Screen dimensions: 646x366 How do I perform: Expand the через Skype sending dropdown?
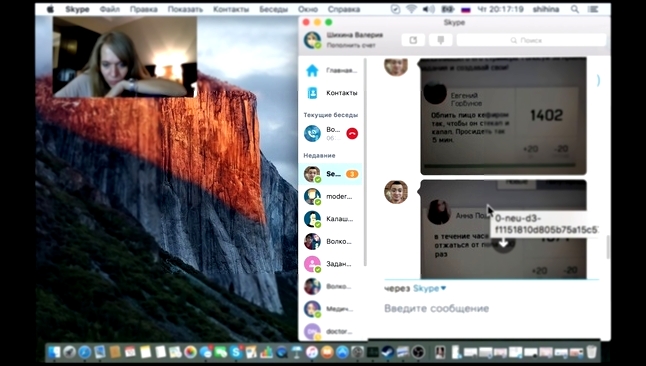tap(443, 288)
